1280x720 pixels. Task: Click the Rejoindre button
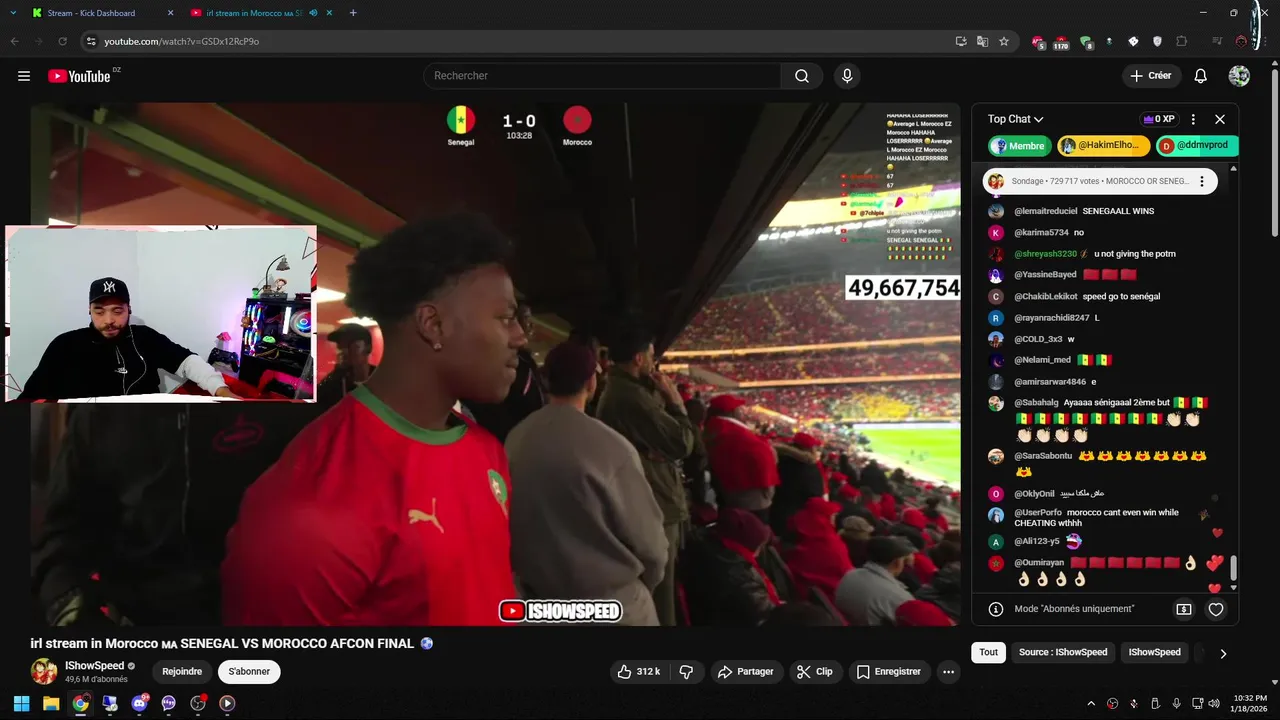(x=182, y=672)
